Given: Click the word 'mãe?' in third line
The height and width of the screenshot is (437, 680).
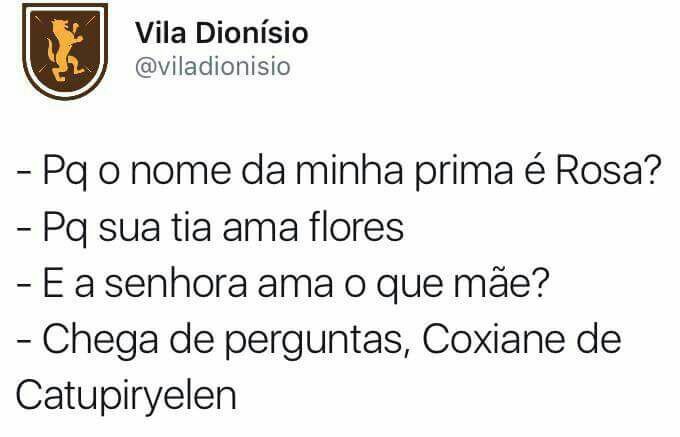Looking at the screenshot, I should 501,283.
